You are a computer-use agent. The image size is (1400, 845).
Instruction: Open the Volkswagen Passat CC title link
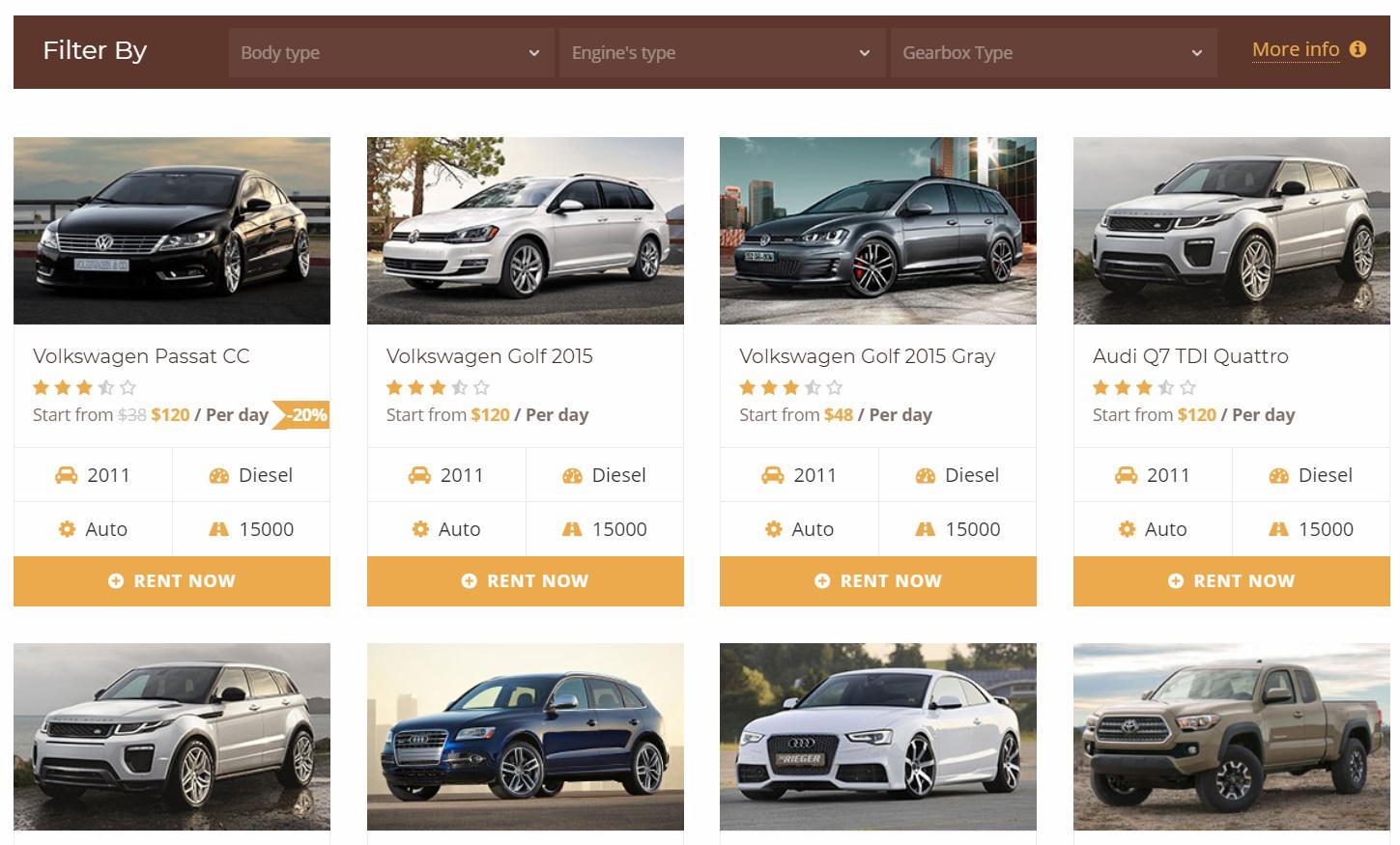(141, 356)
